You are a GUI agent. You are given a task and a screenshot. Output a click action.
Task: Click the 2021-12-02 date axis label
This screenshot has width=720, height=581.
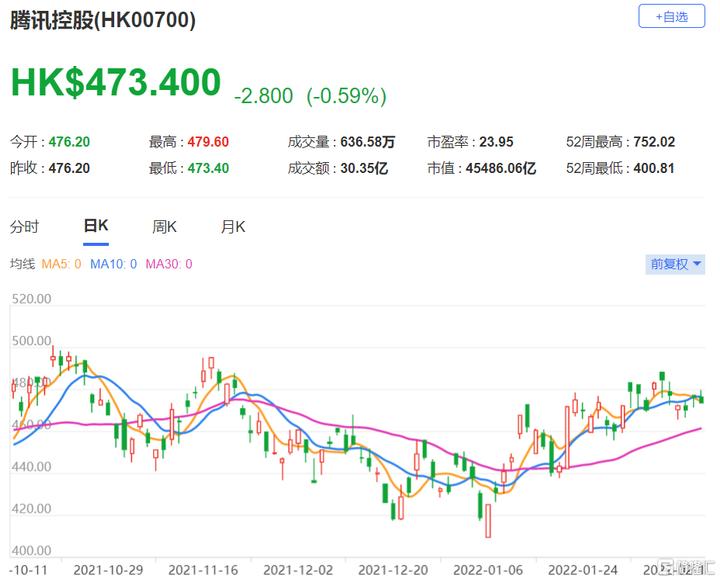pyautogui.click(x=298, y=570)
